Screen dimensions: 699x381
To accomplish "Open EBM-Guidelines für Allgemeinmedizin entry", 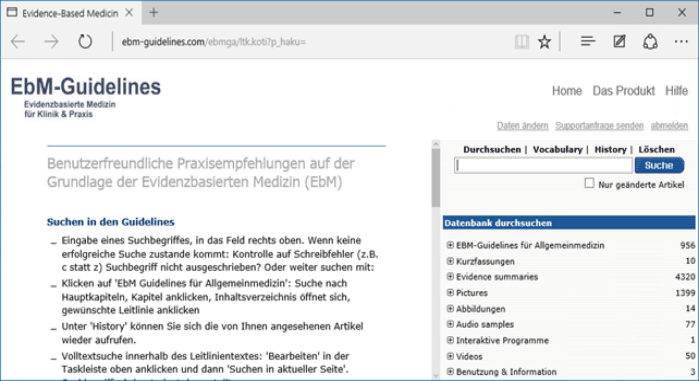I will pos(530,246).
